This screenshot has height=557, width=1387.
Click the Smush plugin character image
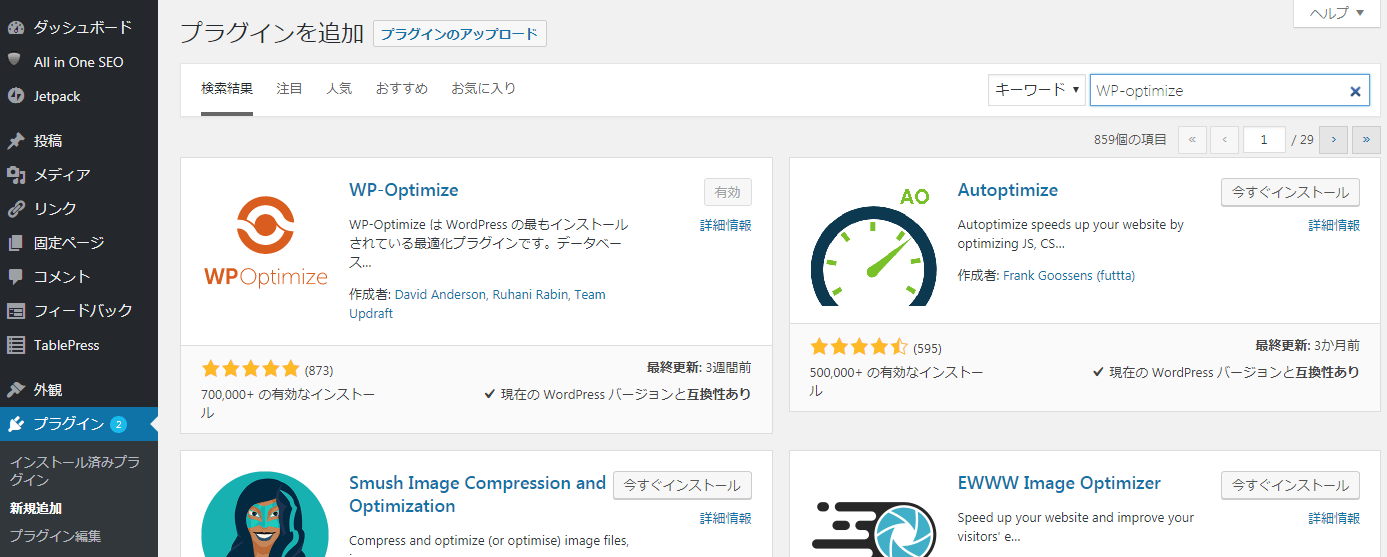pyautogui.click(x=265, y=514)
